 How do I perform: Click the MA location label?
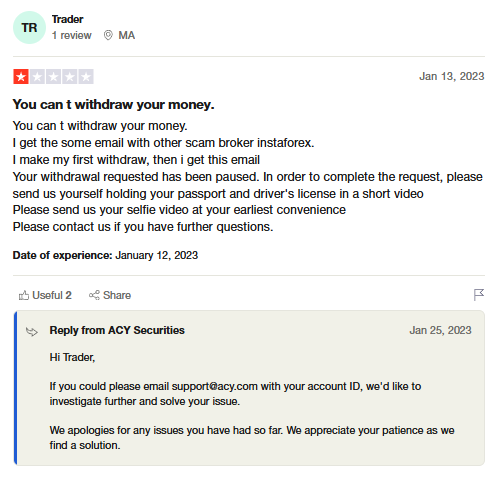[x=127, y=35]
